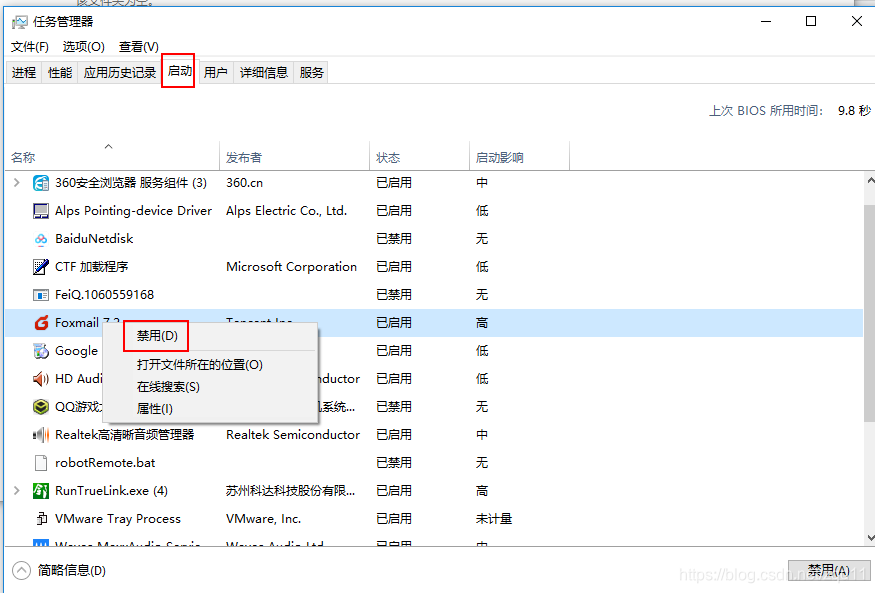
Task: Click the 高 impact value in Foxmail row
Action: [x=482, y=323]
